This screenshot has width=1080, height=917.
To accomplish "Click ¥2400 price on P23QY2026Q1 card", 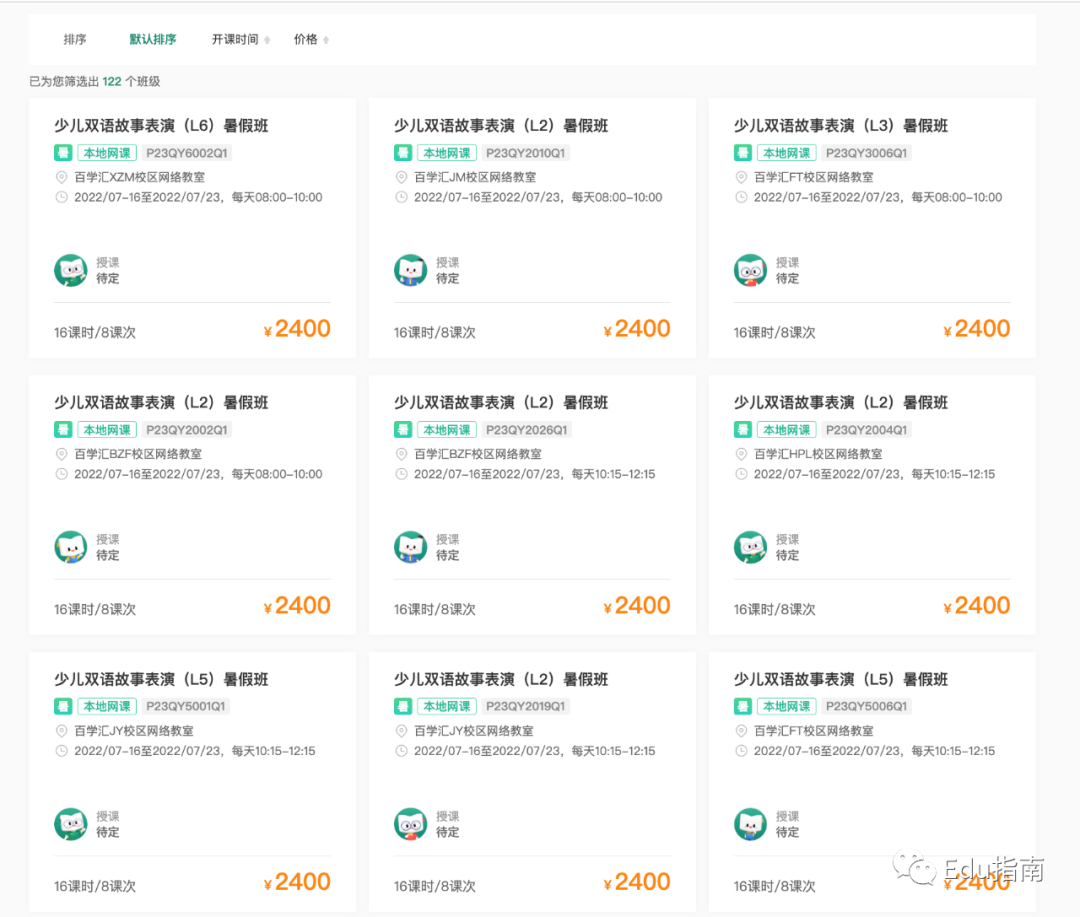I will 637,606.
